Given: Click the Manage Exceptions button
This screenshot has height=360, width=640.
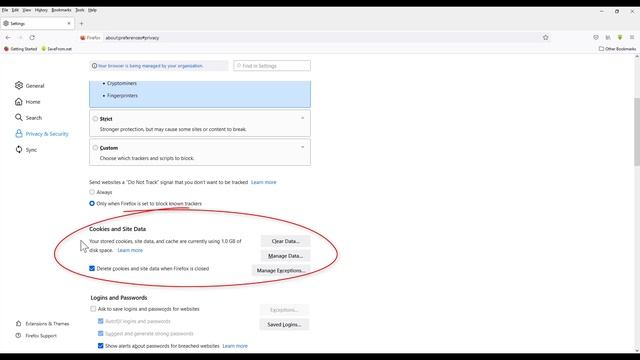Looking at the screenshot, I should coord(281,271).
